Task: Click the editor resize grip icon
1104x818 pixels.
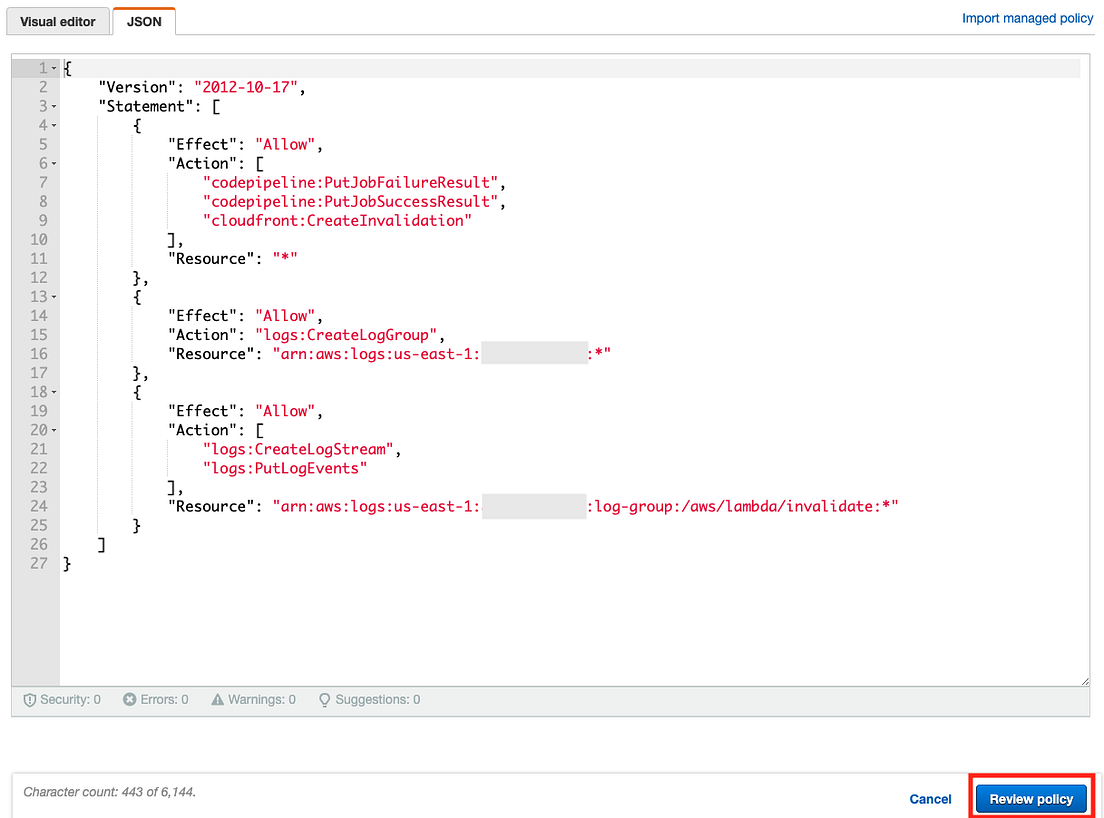Action: (1084, 680)
